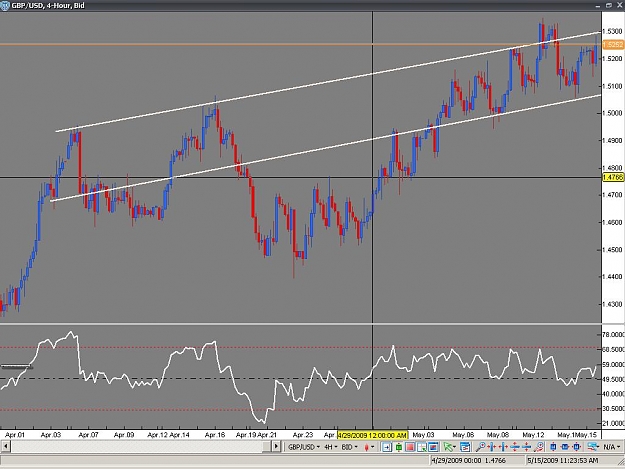The width and height of the screenshot is (625, 469).
Task: Select the upper white channel trendline
Action: point(327,82)
